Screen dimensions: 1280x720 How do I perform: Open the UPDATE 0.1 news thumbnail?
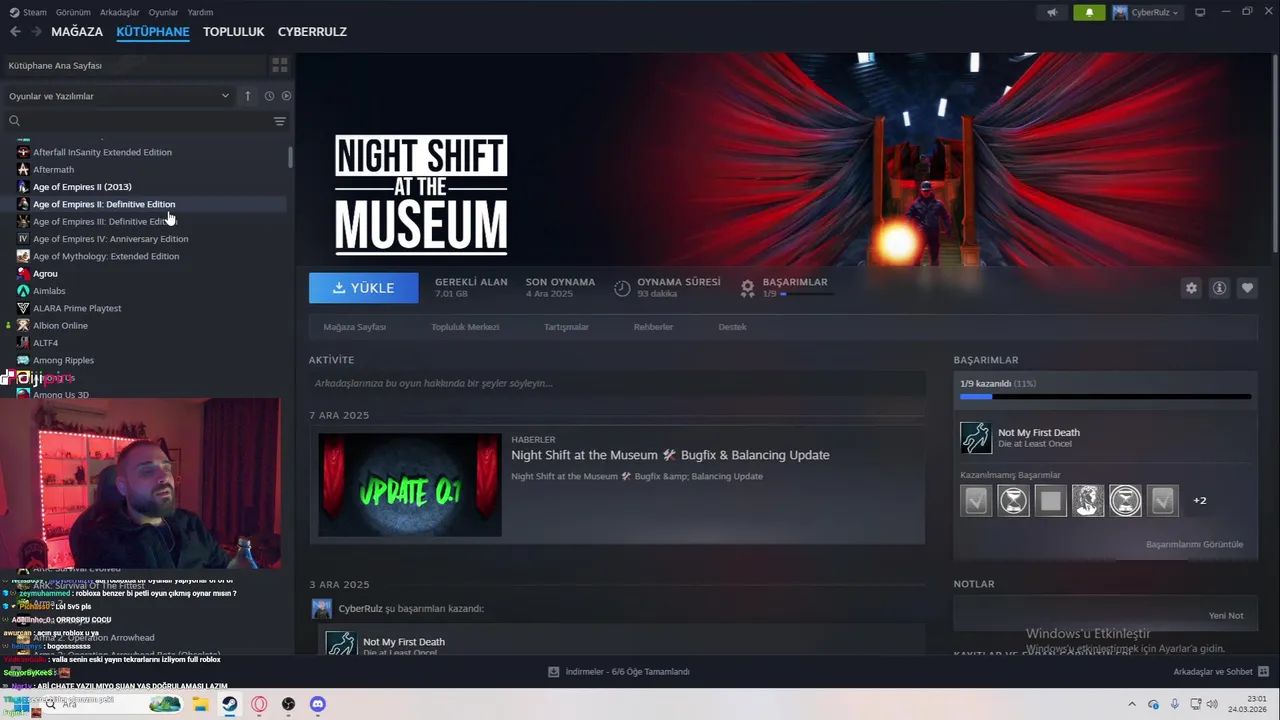[410, 484]
